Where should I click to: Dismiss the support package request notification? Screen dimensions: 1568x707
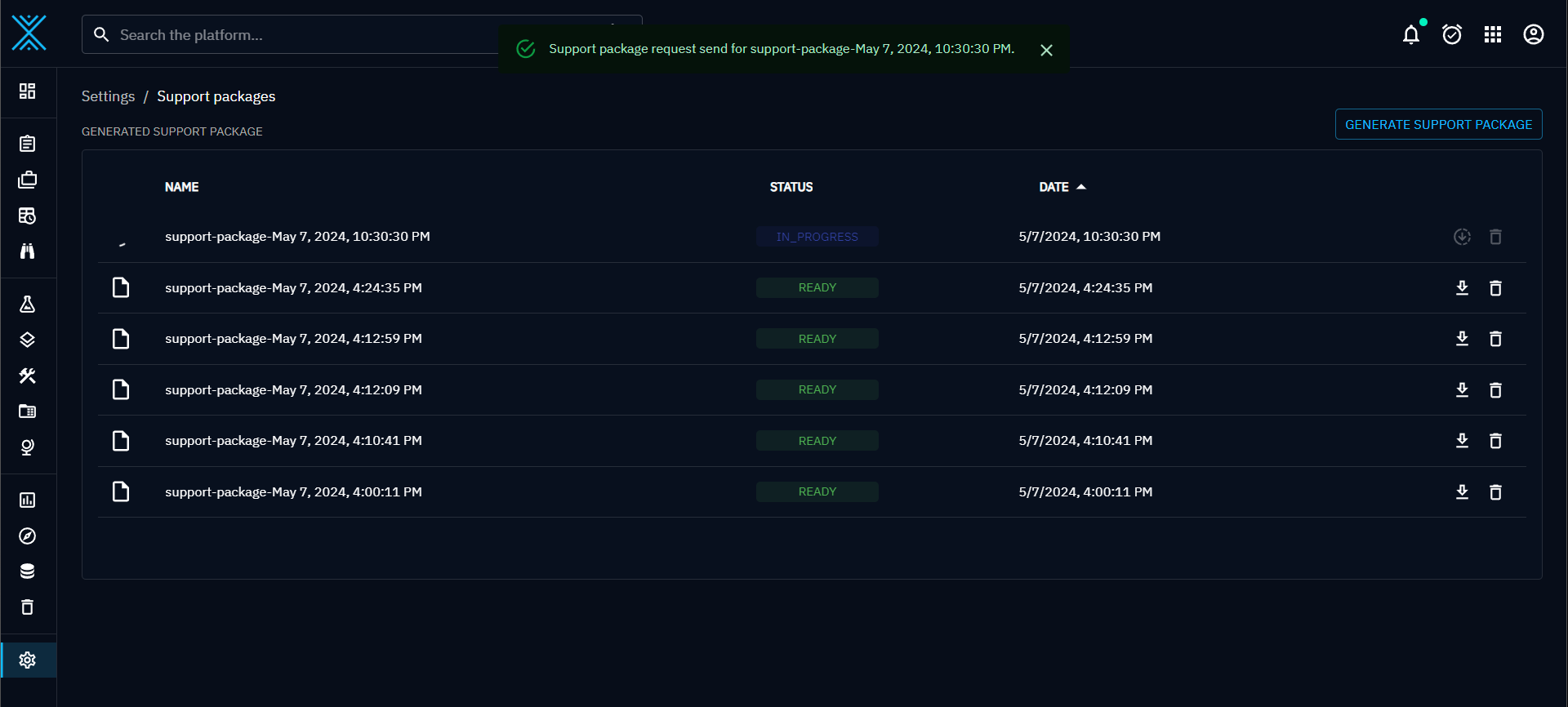pos(1046,51)
